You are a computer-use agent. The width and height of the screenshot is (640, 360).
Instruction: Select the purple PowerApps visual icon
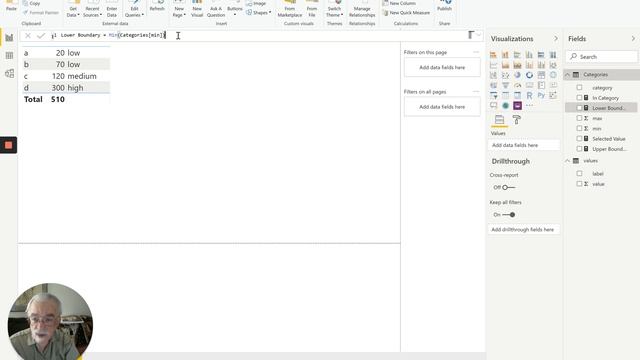tap(517, 106)
